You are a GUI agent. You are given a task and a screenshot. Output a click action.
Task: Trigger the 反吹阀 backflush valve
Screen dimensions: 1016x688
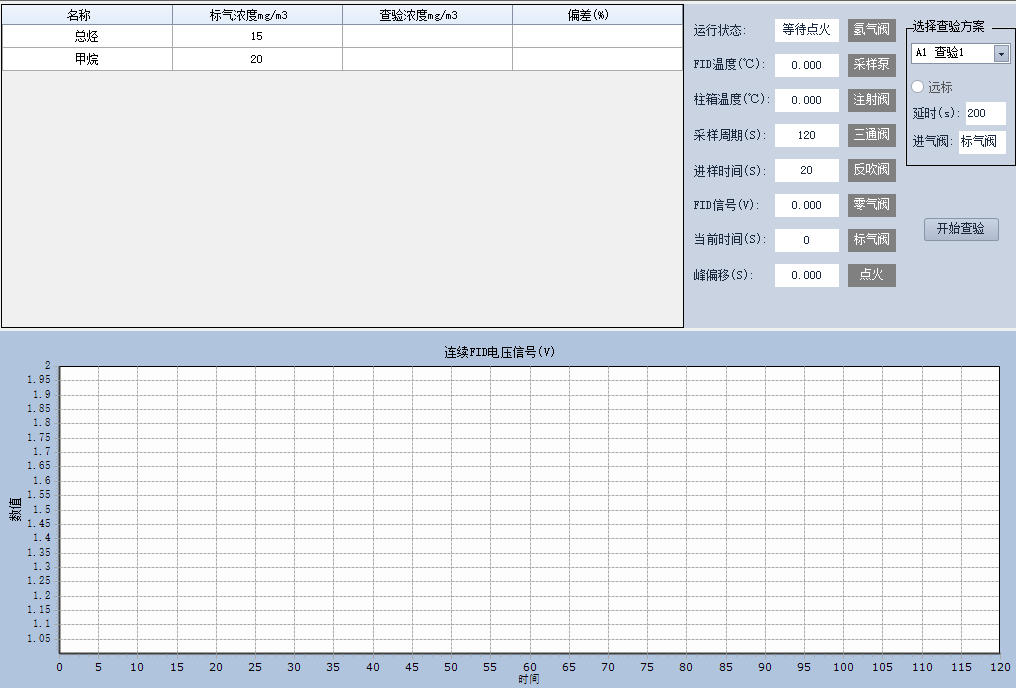871,170
